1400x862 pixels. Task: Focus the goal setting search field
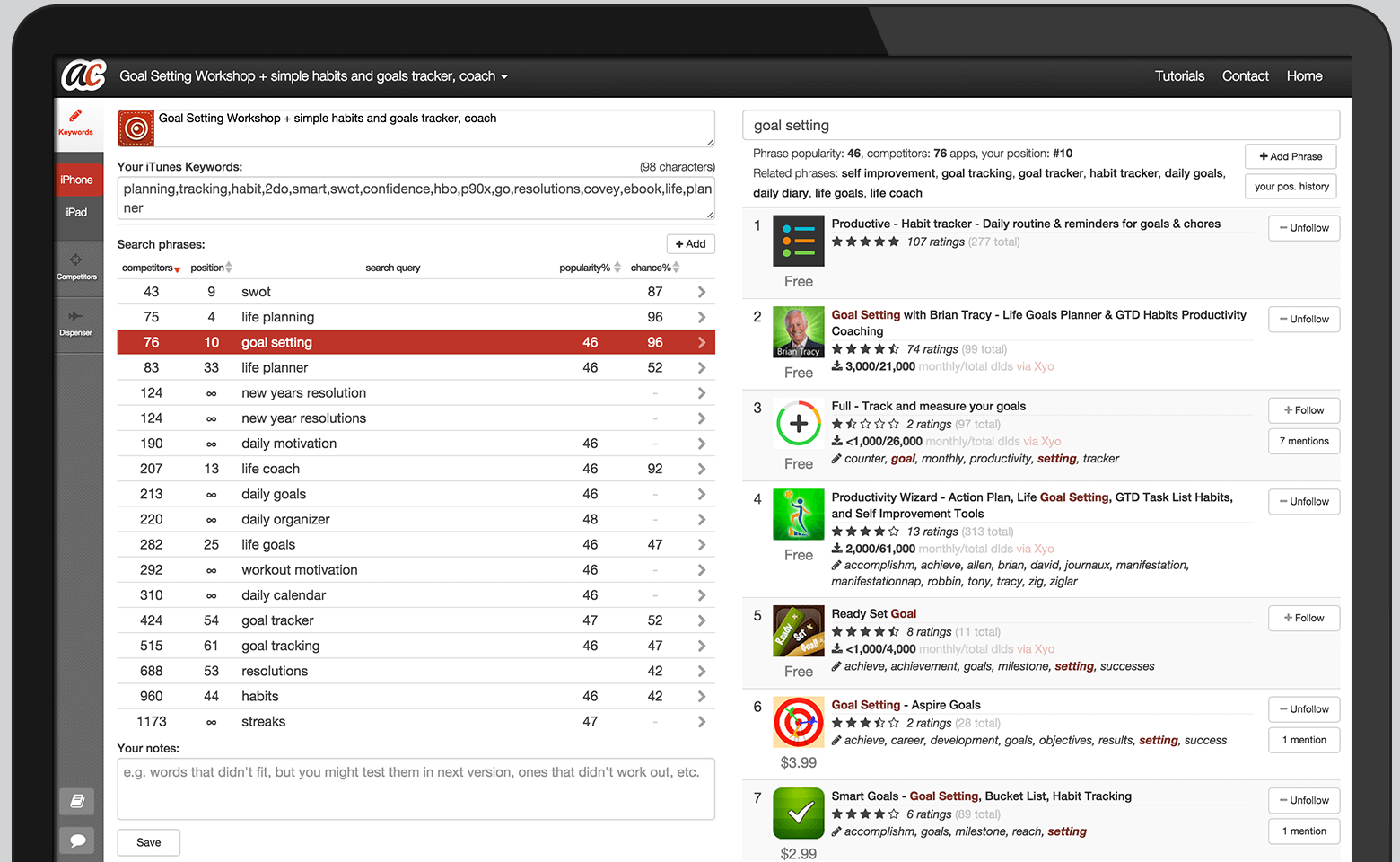1041,125
